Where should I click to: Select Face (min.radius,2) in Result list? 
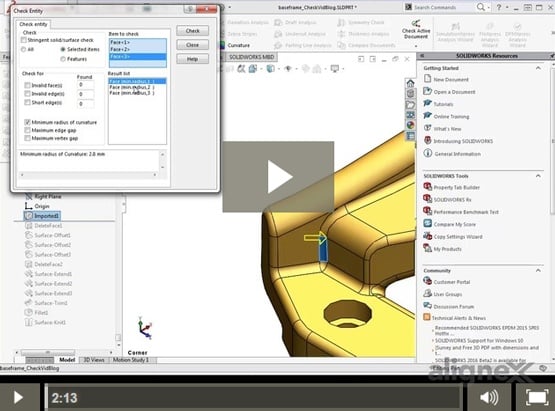coord(137,87)
